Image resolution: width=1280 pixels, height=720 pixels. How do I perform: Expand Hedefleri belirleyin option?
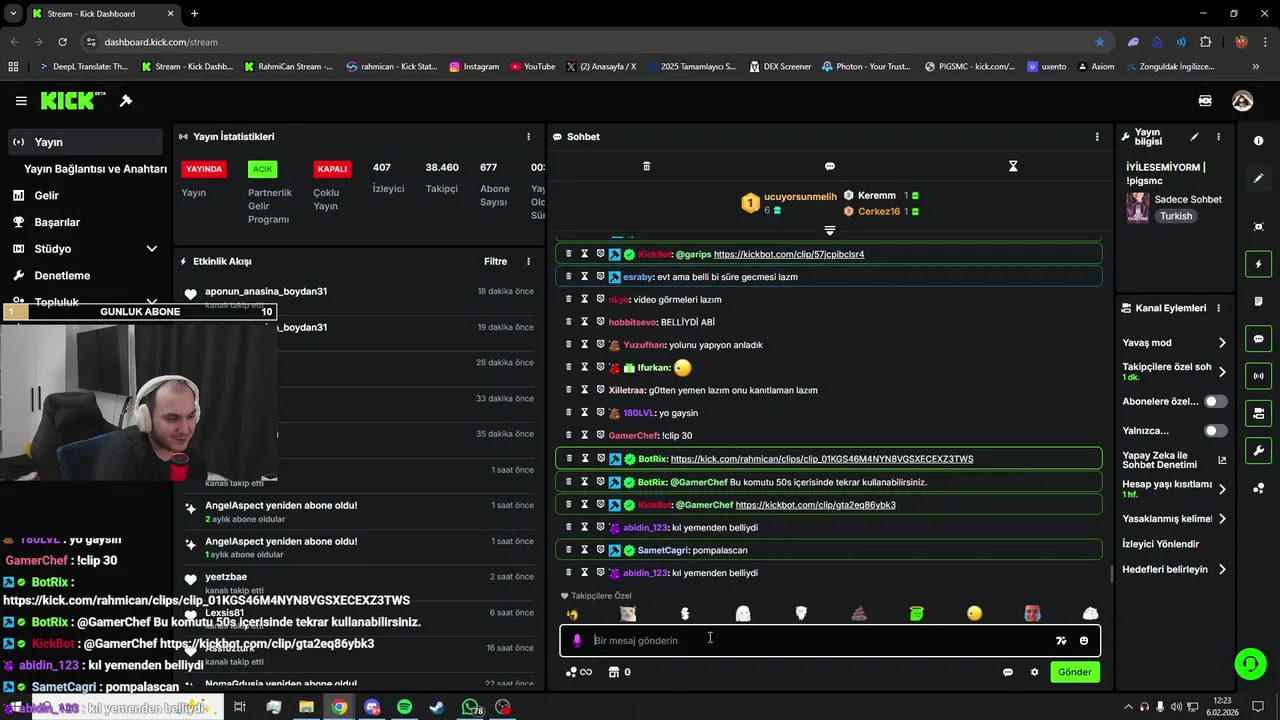pos(1222,570)
